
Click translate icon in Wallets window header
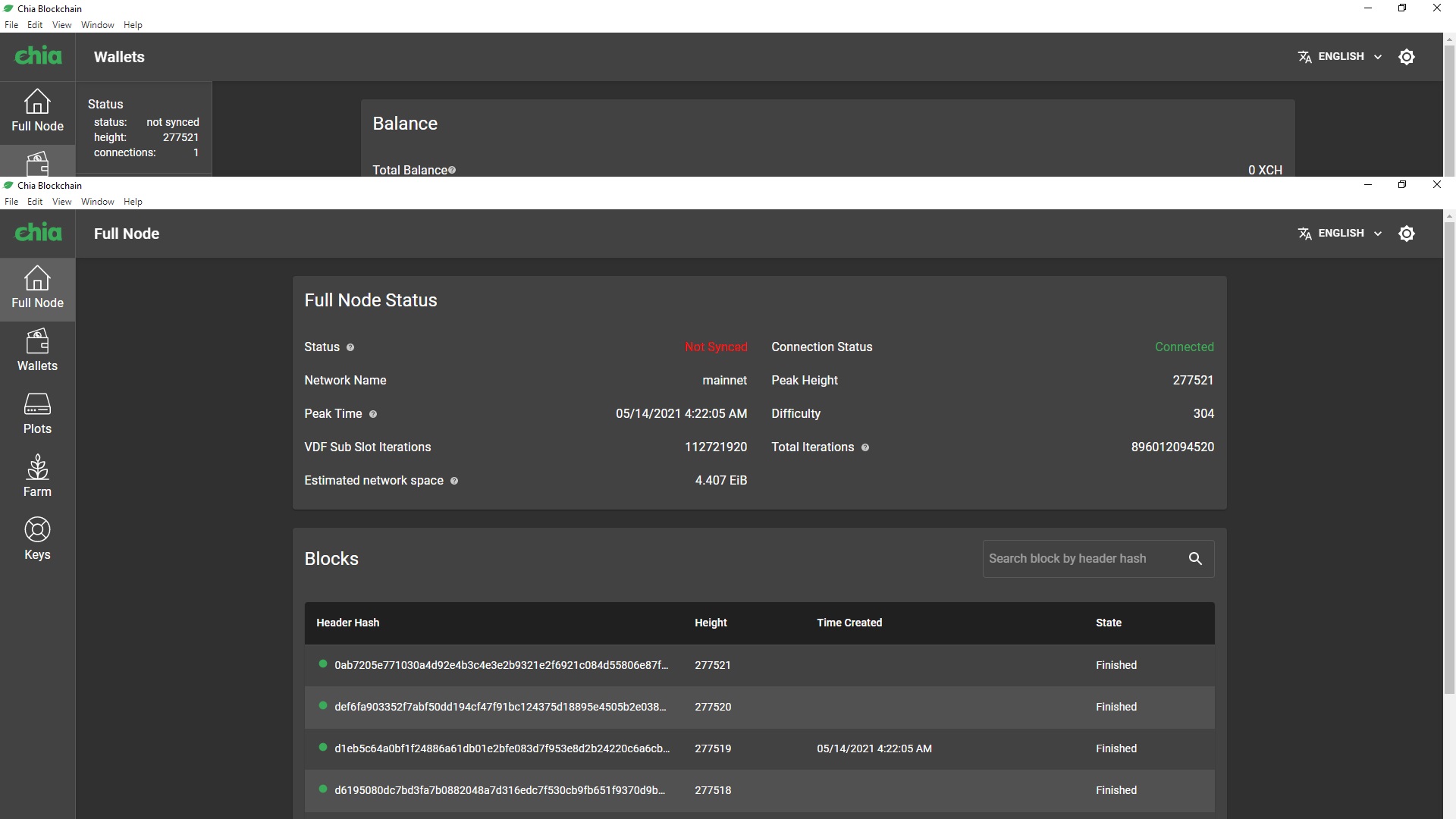pyautogui.click(x=1304, y=57)
